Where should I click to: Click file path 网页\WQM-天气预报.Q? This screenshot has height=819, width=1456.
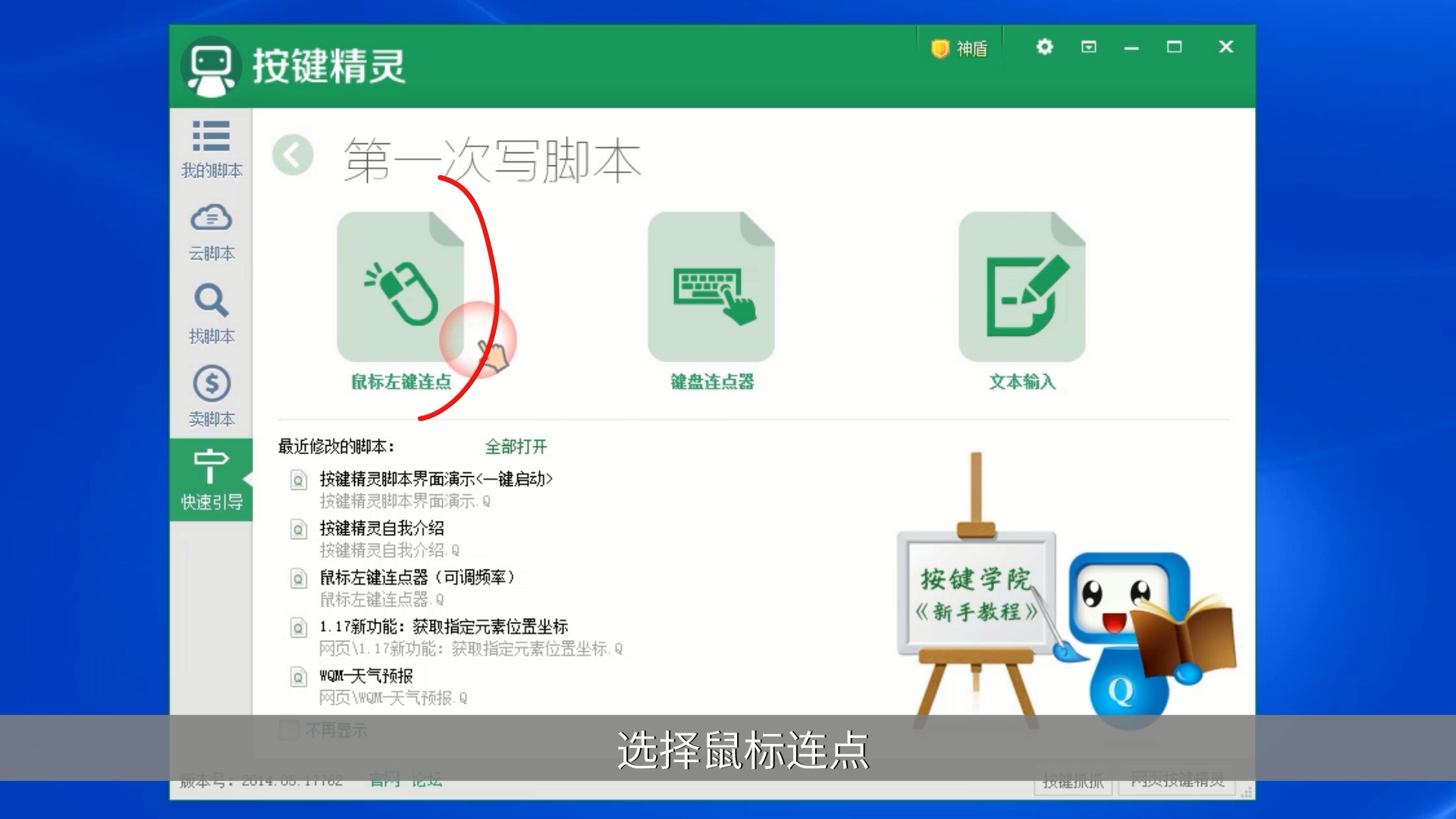tap(393, 698)
